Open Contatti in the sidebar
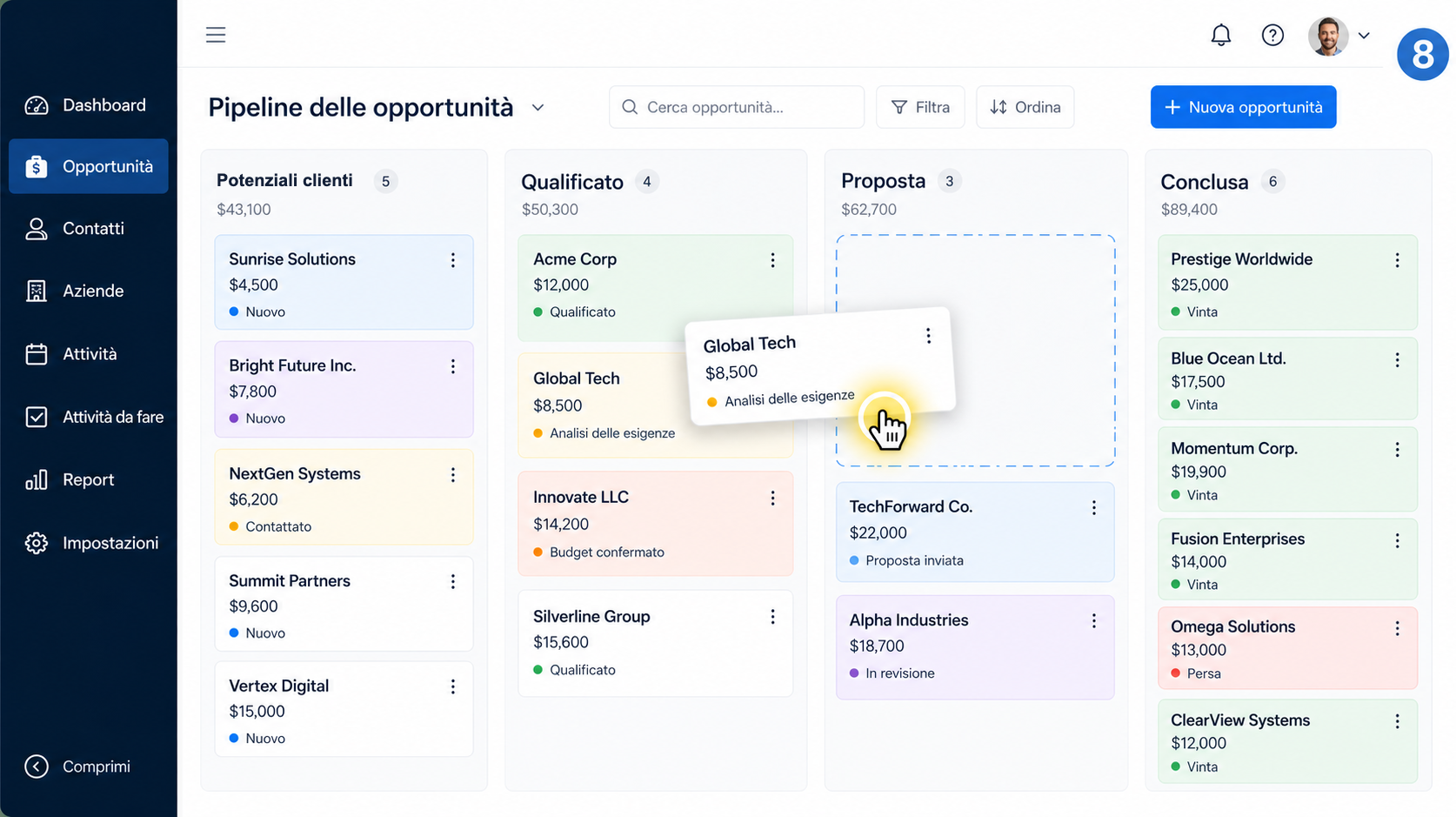Viewport: 1456px width, 817px height. 89,229
